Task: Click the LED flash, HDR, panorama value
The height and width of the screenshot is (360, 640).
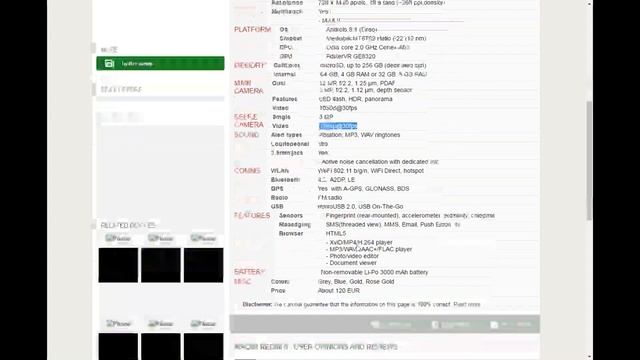Action: [356, 99]
